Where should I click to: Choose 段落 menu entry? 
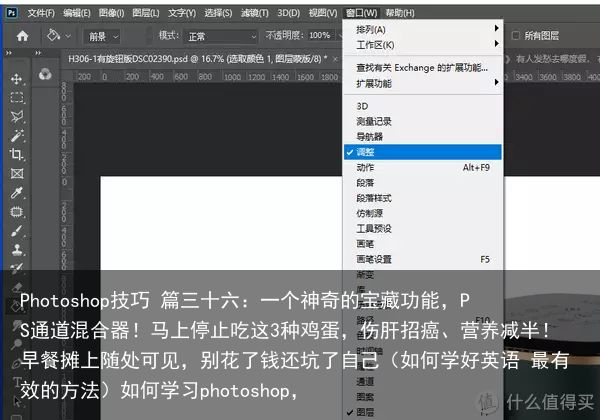tap(422, 182)
